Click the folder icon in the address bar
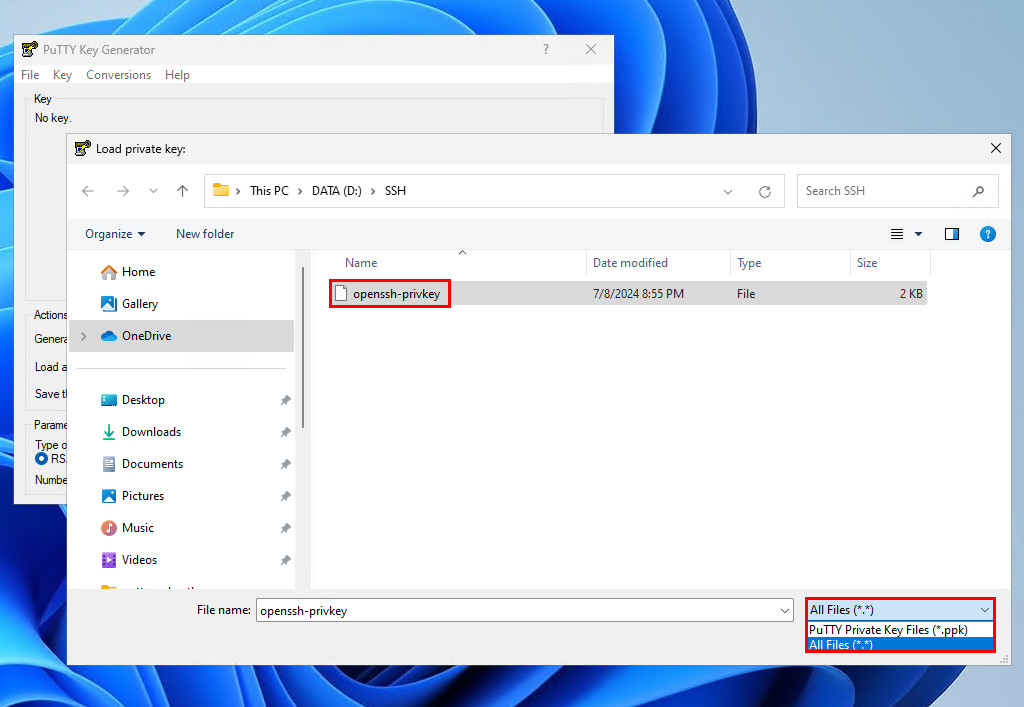 click(x=221, y=190)
